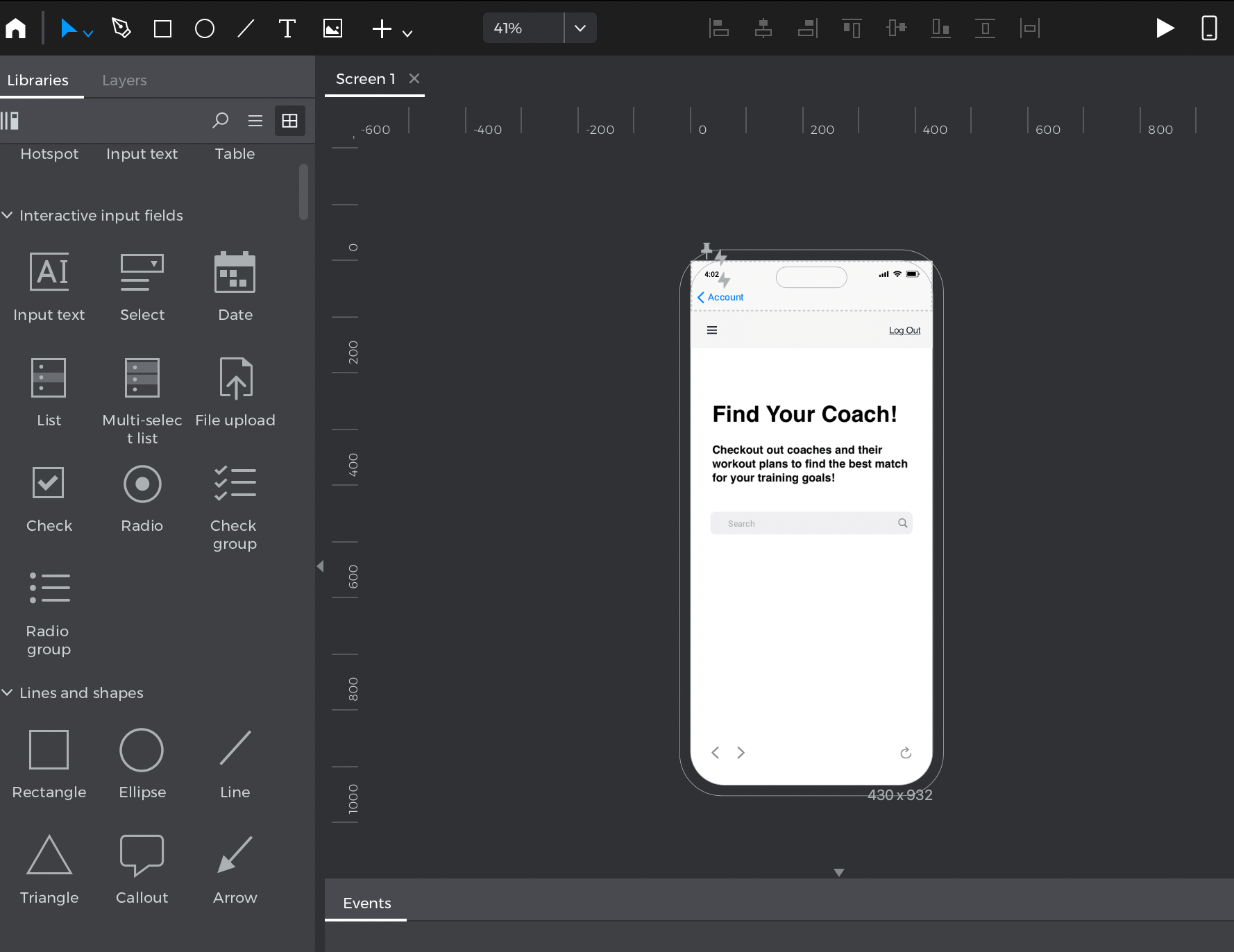Select the Image tool in the toolbar

(x=332, y=28)
